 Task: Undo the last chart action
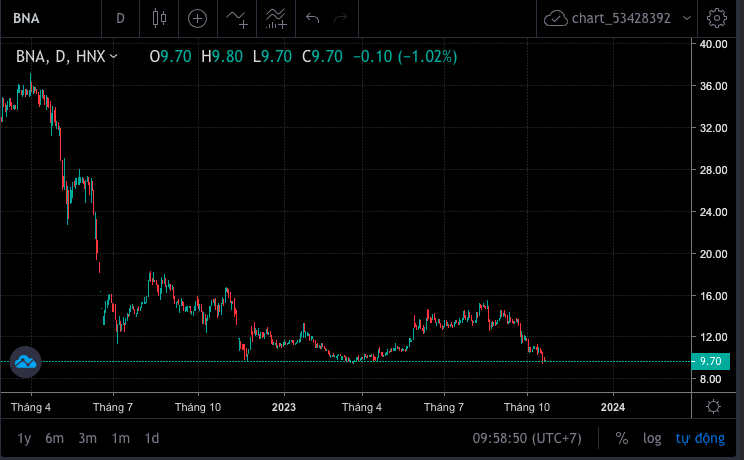pyautogui.click(x=312, y=19)
